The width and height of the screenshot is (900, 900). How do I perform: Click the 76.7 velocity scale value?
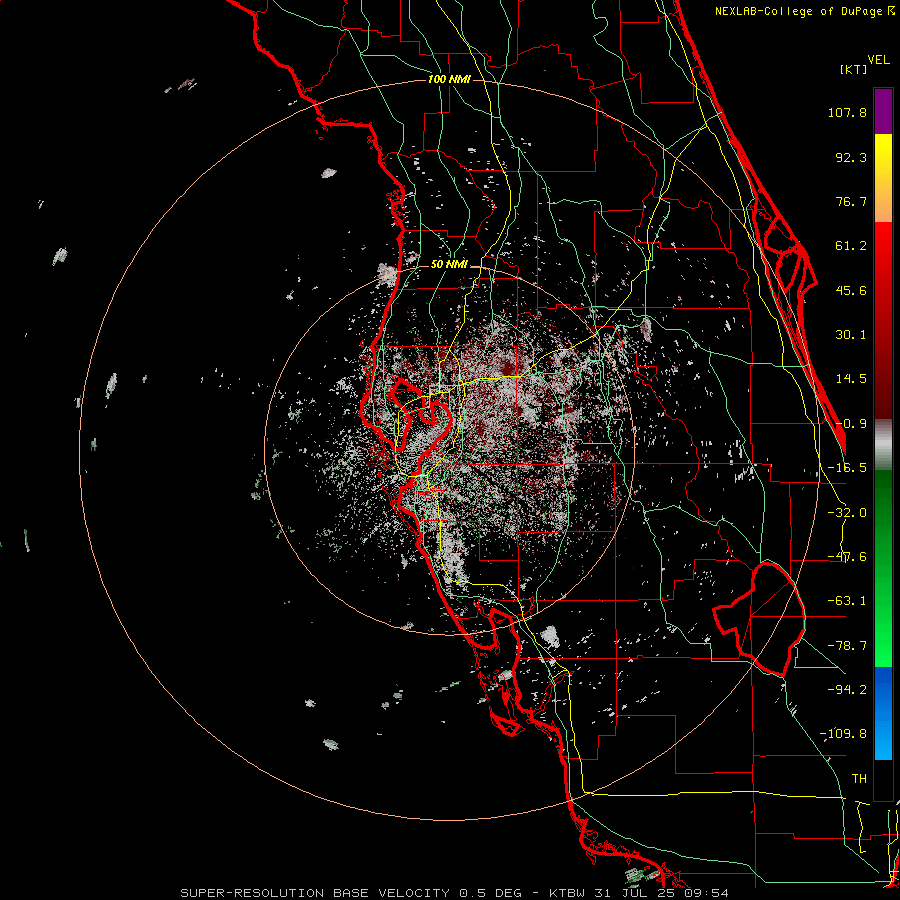851,201
